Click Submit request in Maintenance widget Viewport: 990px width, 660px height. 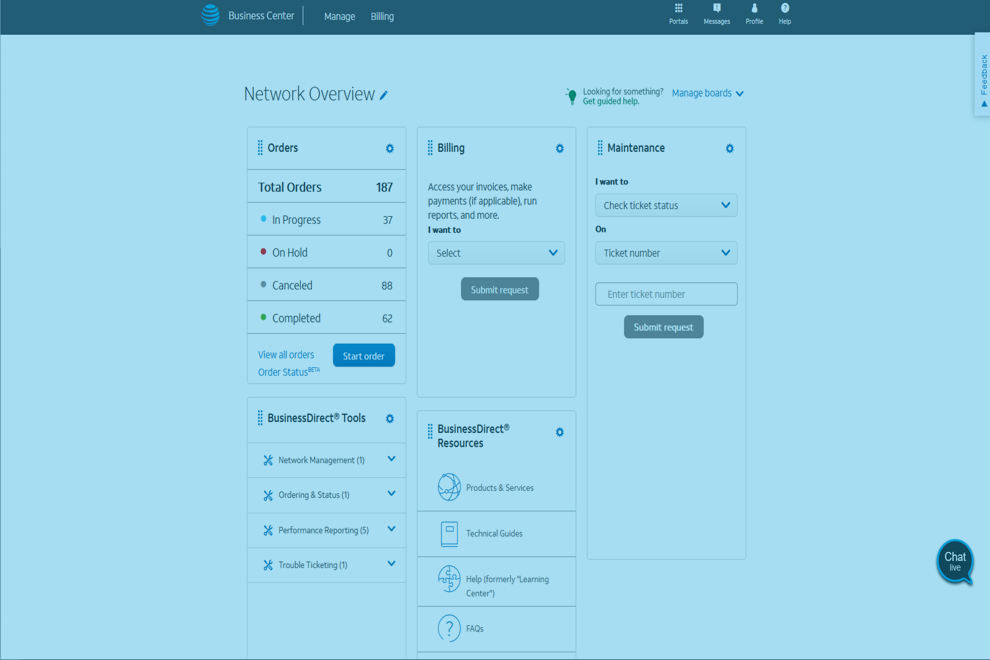point(664,327)
